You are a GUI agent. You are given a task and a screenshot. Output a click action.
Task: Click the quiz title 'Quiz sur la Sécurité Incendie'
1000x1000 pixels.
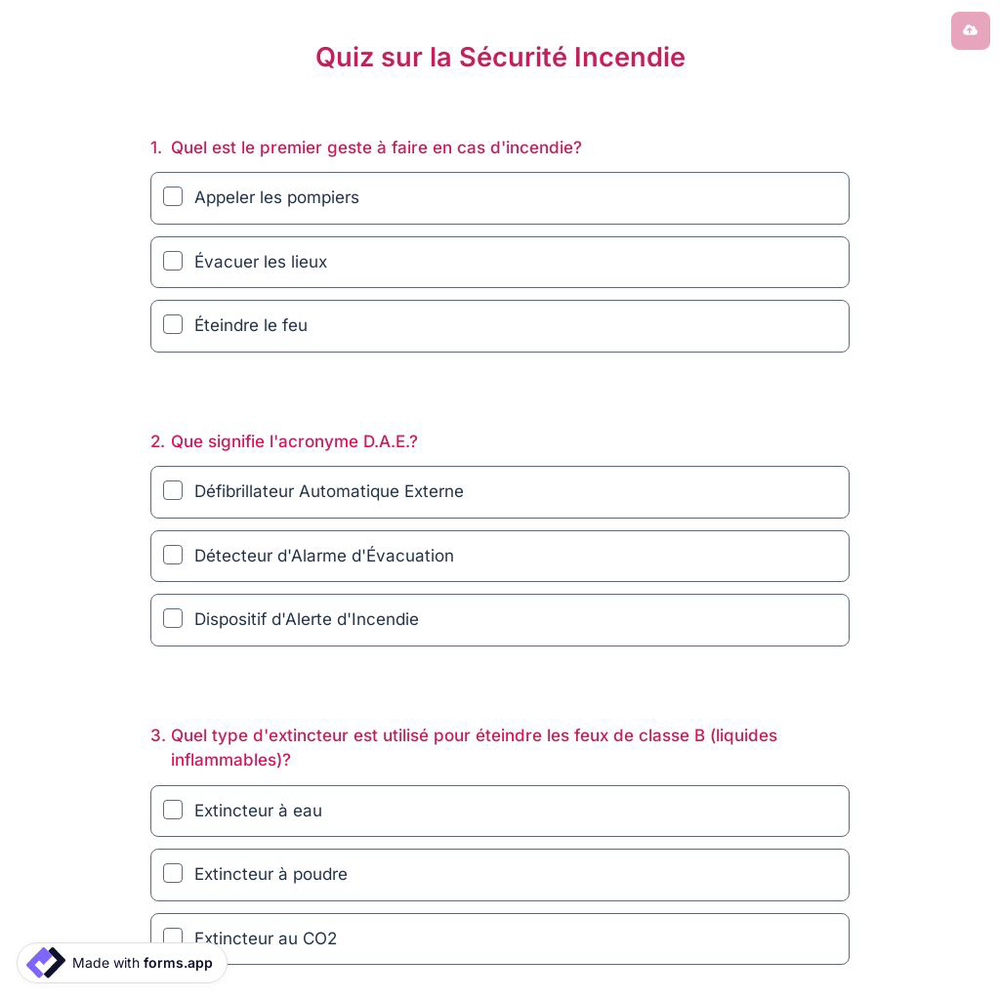(x=500, y=57)
